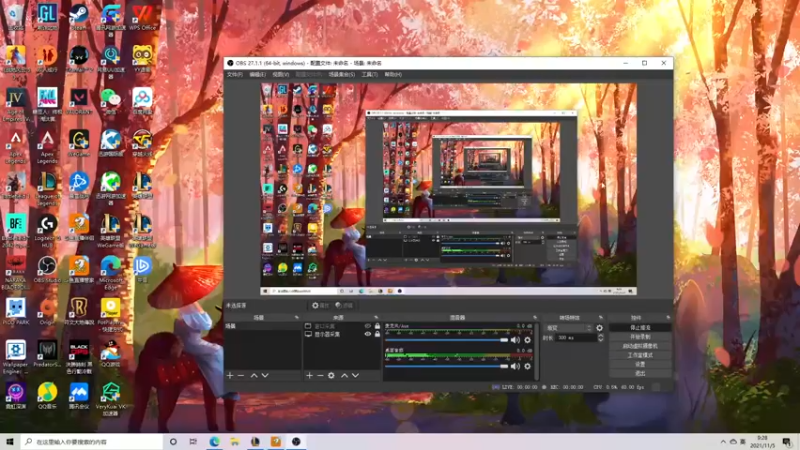The height and width of the screenshot is (450, 800).
Task: Open Steam desktop shortcut
Action: (79, 16)
